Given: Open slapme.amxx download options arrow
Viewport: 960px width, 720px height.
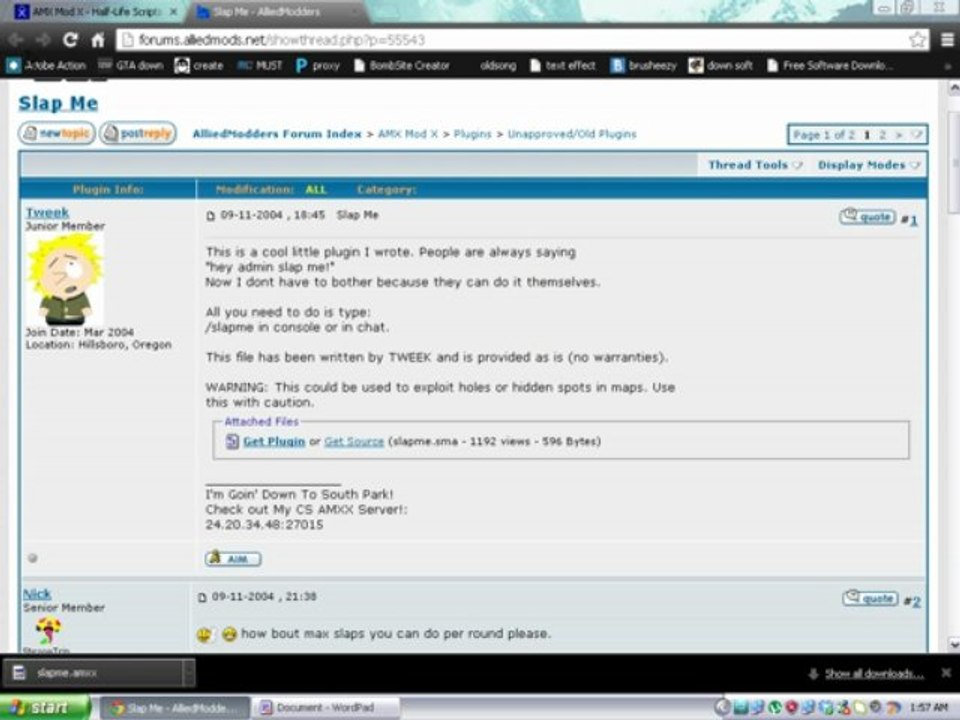Looking at the screenshot, I should [189, 673].
